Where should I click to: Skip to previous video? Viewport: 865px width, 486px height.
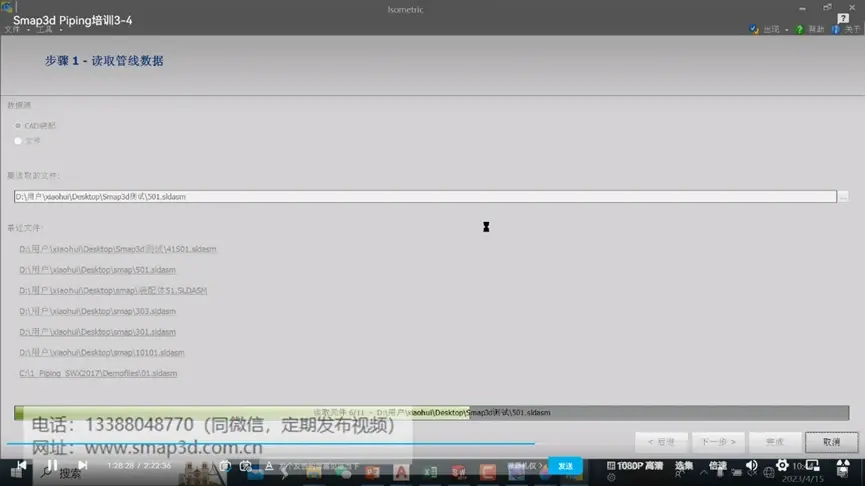[x=22, y=466]
